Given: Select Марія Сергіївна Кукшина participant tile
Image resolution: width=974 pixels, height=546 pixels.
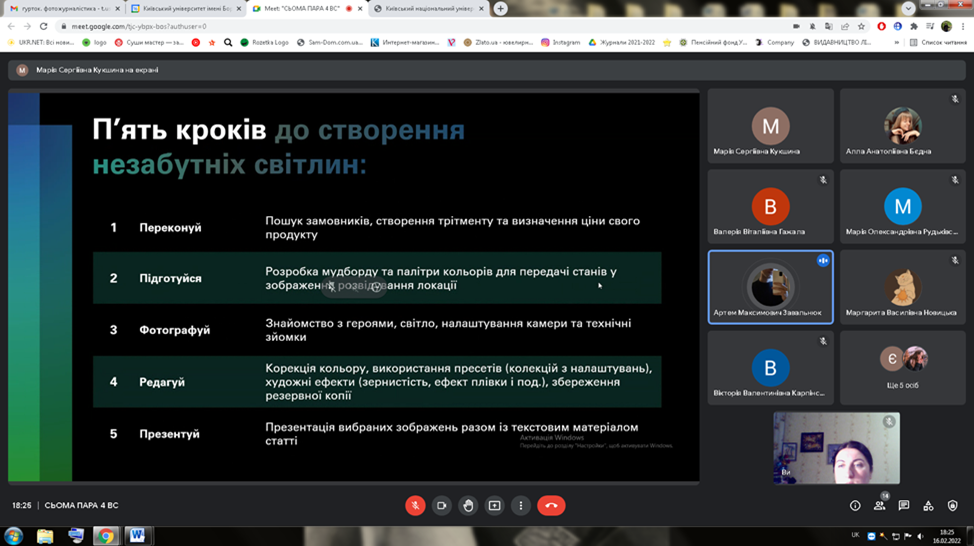Looking at the screenshot, I should click(x=770, y=126).
